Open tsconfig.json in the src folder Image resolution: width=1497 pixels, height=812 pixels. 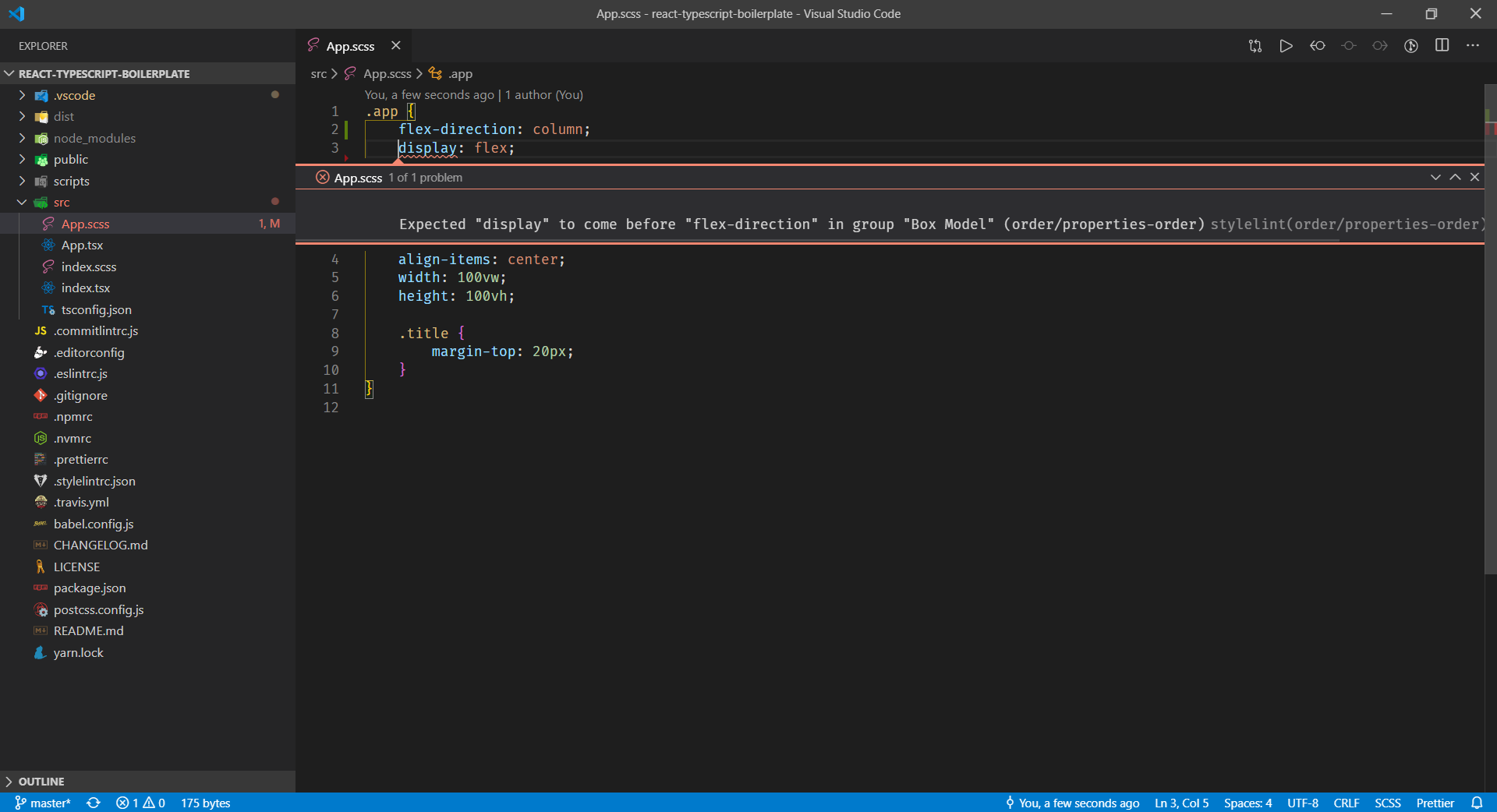pos(148,309)
